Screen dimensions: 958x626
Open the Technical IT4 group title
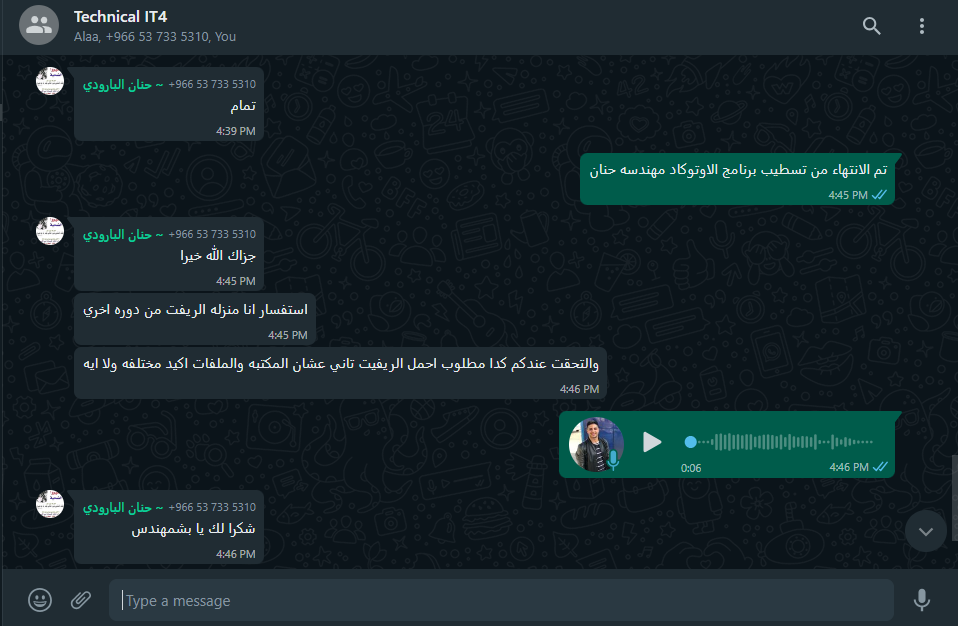(120, 16)
